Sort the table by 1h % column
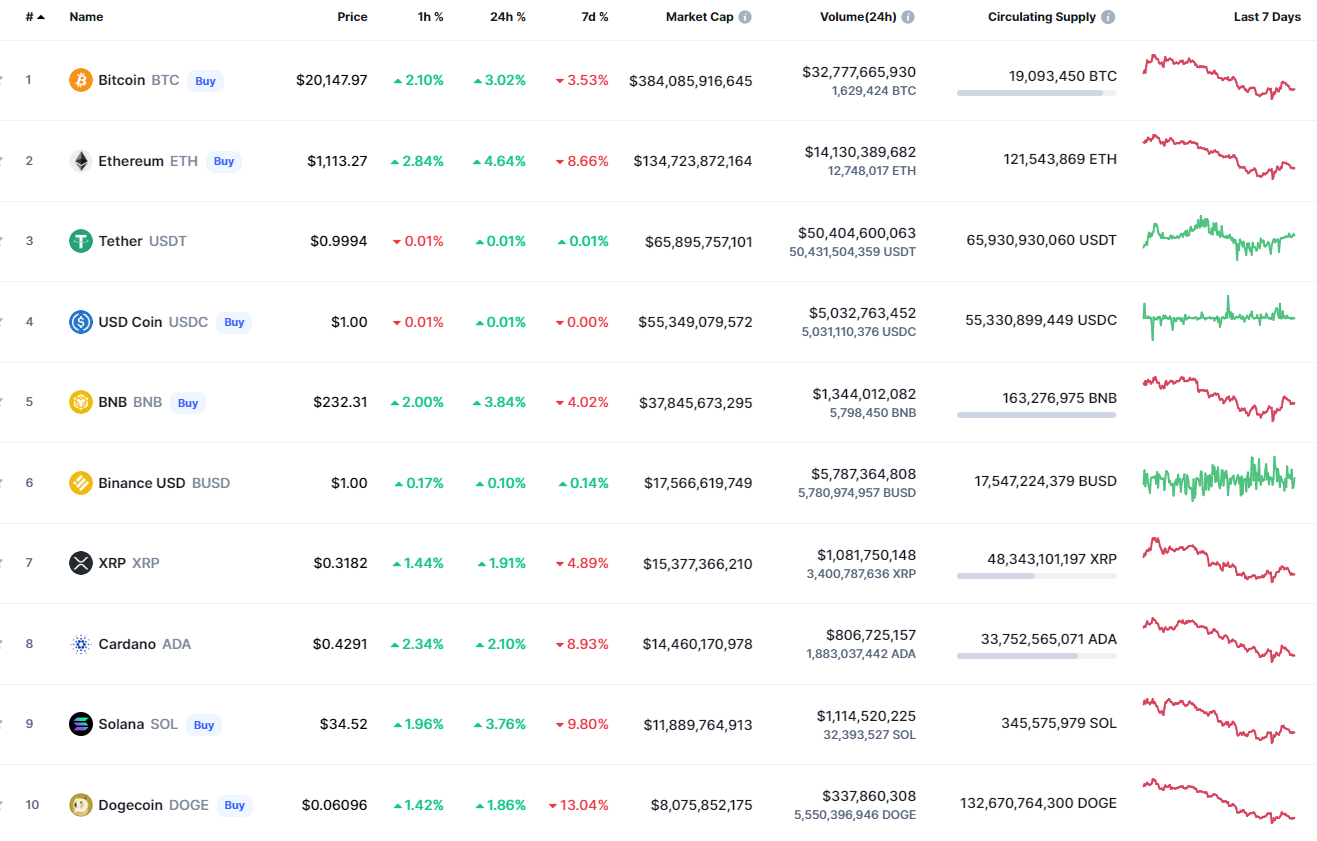 tap(431, 17)
